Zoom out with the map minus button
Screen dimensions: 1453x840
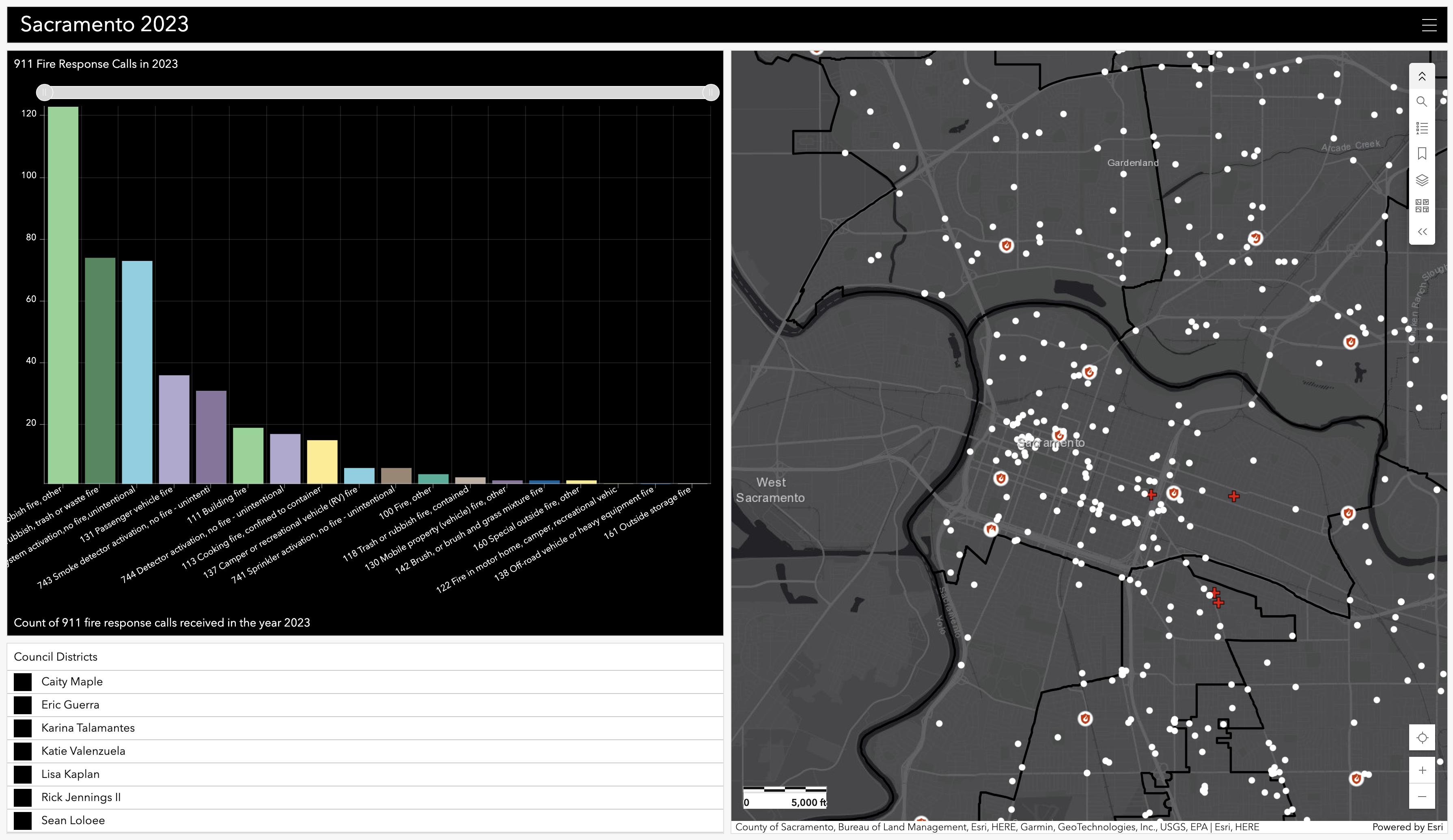(x=1422, y=796)
